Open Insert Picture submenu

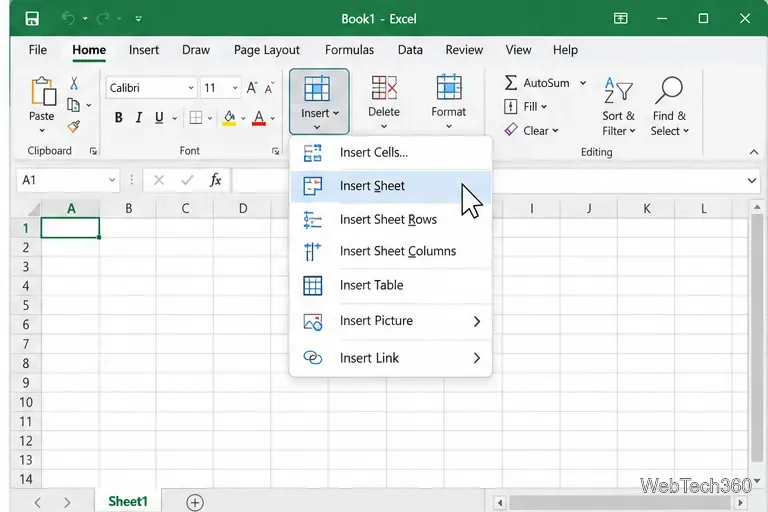pos(391,321)
